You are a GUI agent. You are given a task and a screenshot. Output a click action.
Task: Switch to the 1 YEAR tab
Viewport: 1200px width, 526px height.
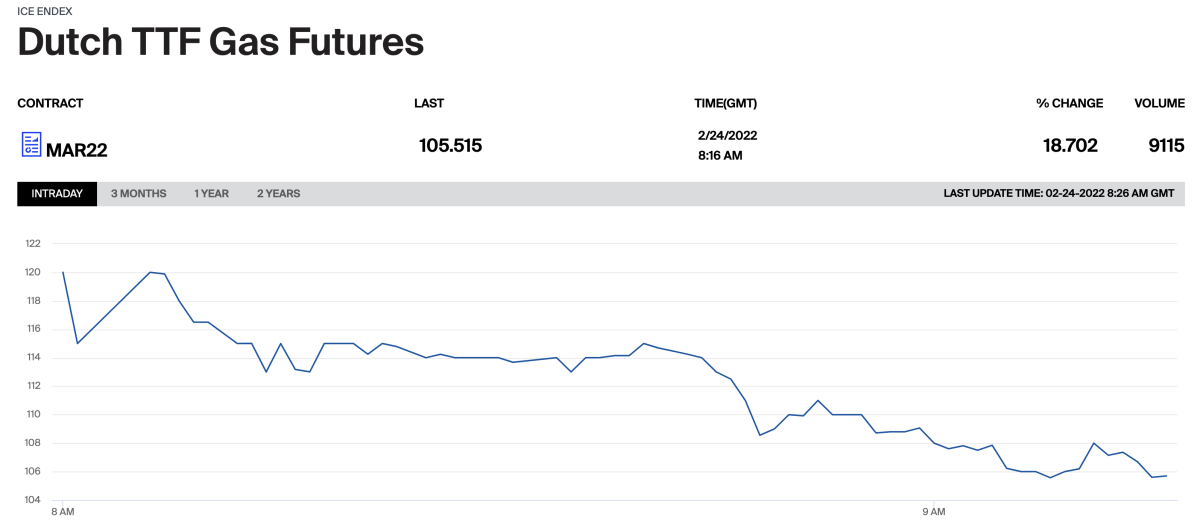(x=211, y=194)
